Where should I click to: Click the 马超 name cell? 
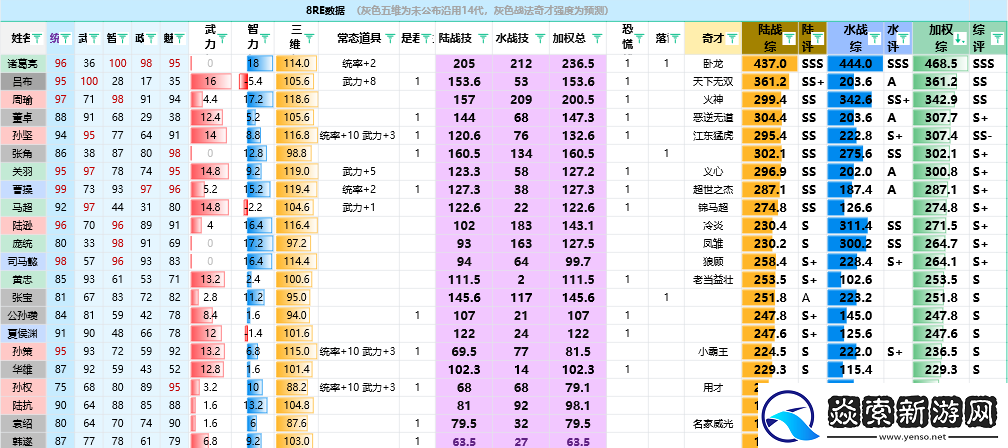pos(23,208)
